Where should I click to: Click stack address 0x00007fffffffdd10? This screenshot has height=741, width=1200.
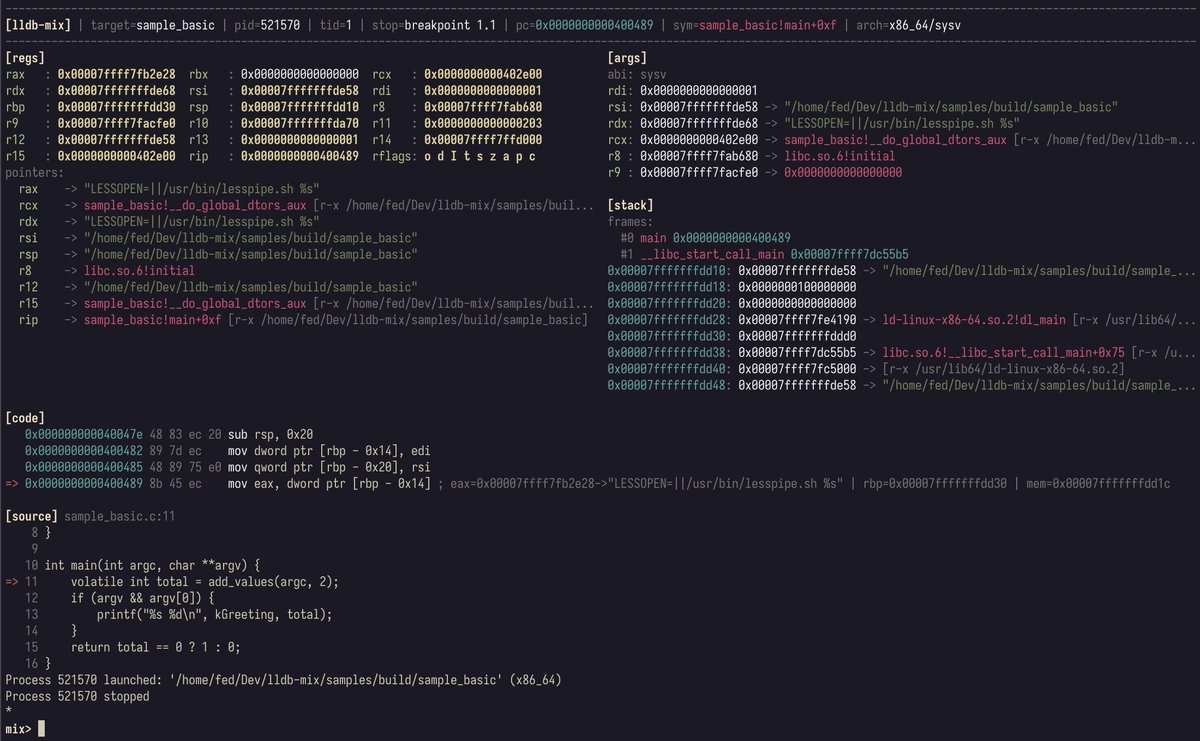[666, 271]
